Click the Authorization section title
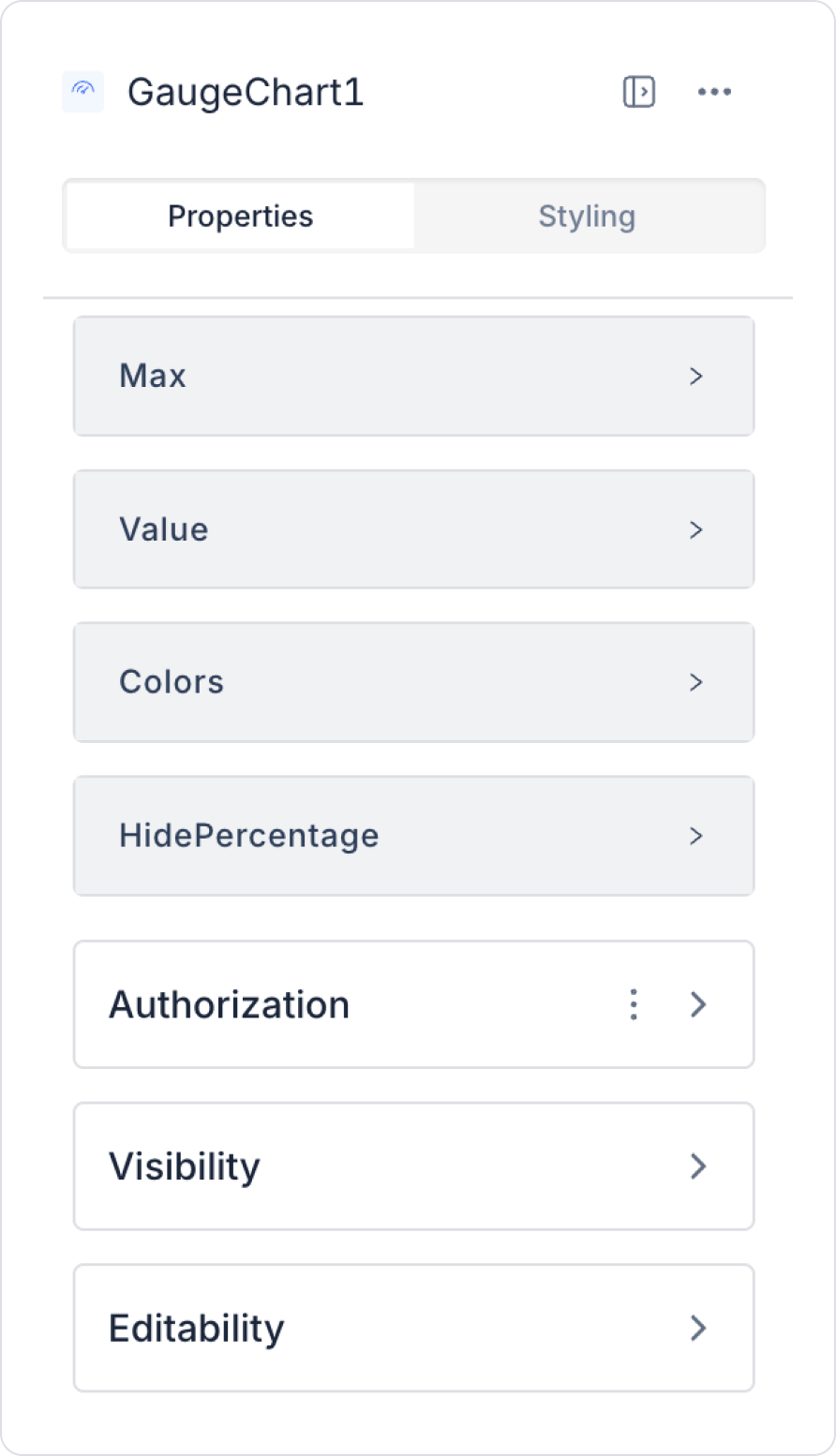 click(x=230, y=1004)
